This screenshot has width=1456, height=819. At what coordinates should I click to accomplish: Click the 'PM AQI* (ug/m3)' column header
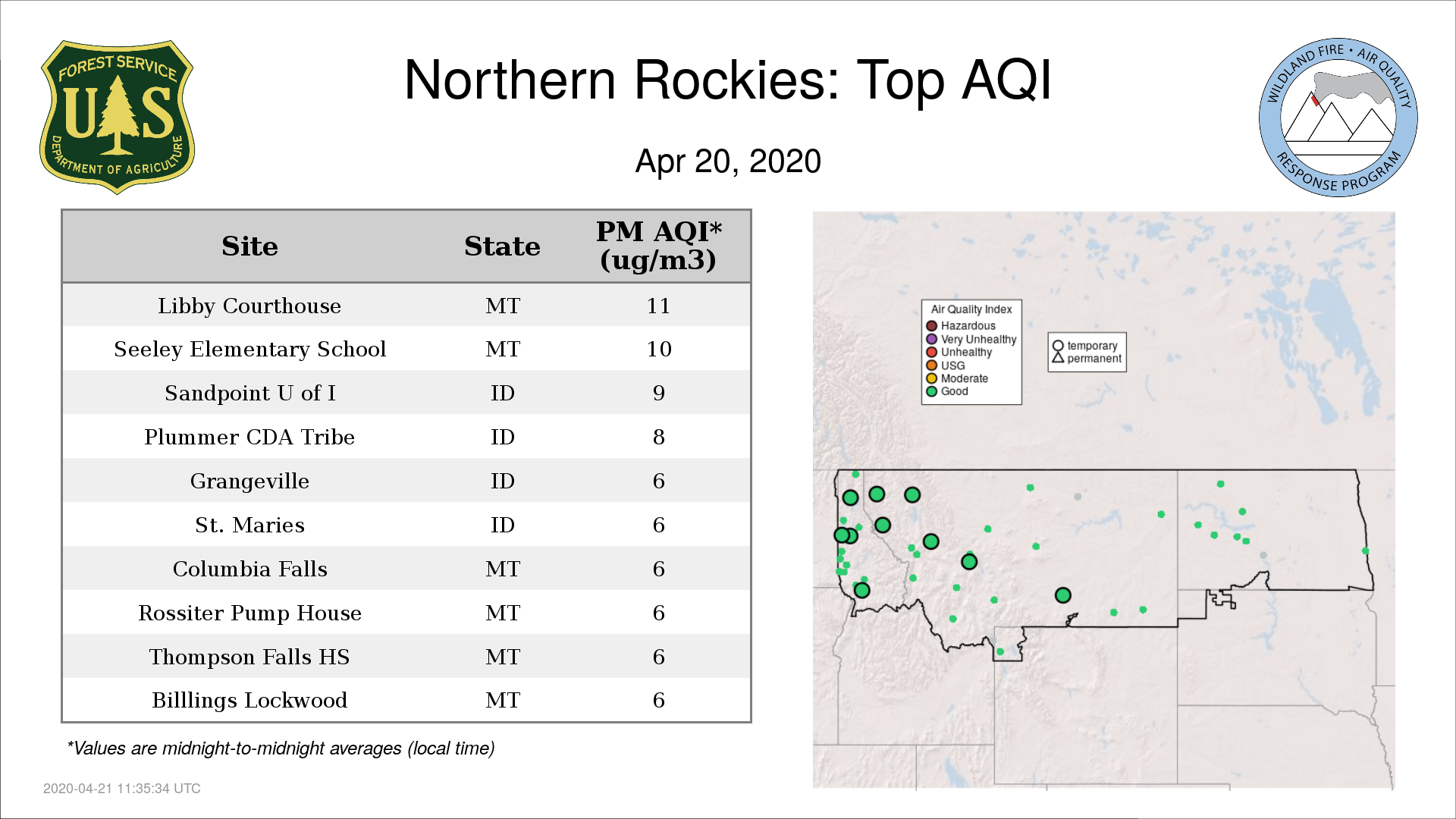click(658, 246)
